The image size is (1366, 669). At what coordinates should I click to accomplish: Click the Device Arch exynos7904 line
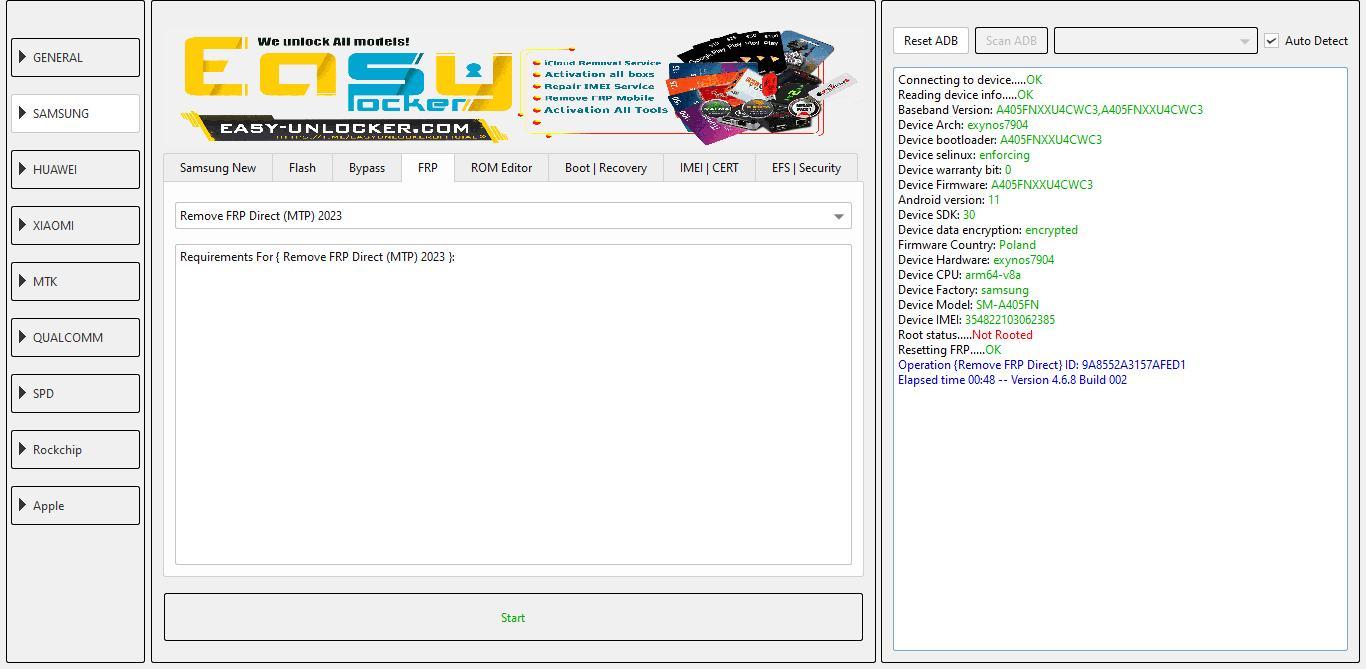963,125
